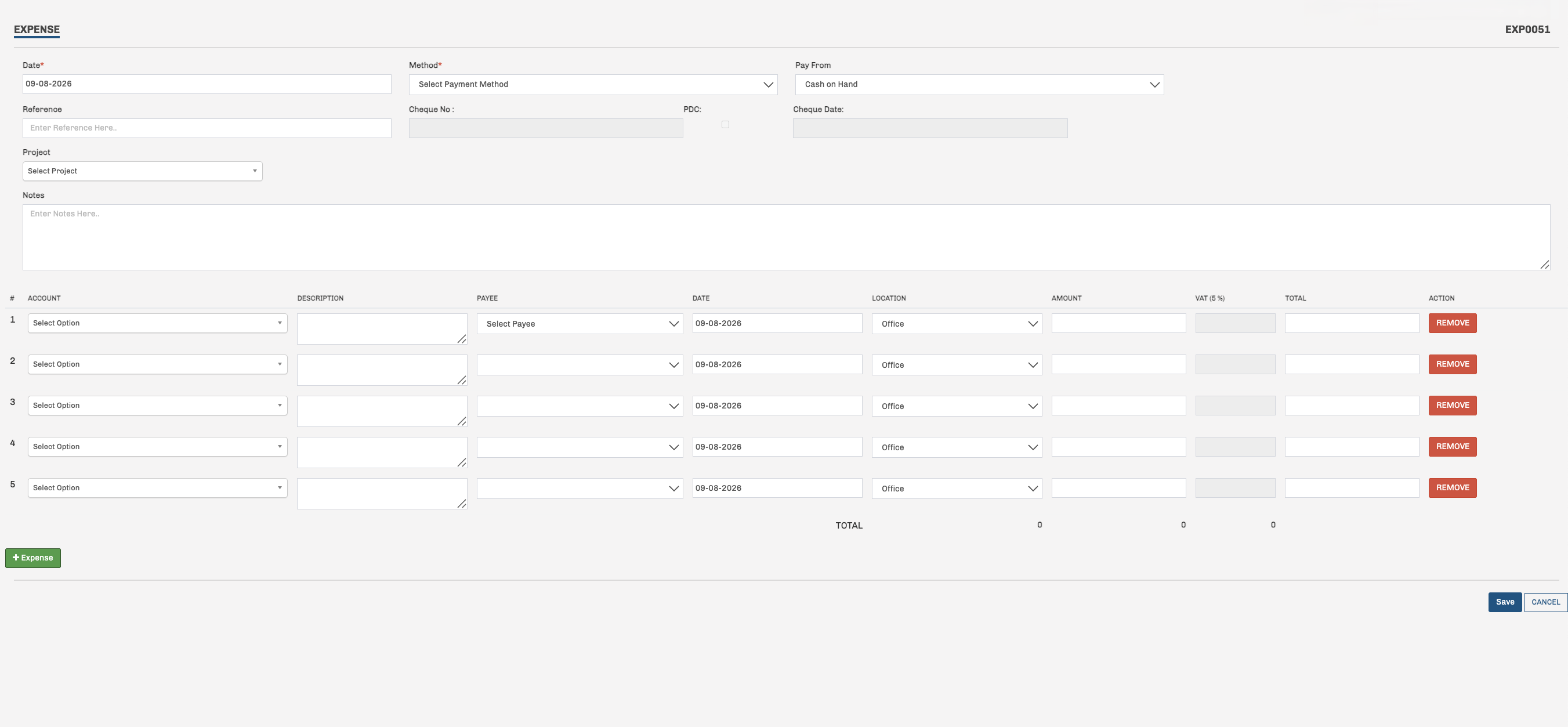Open the Payee dropdown in row 3

click(x=580, y=406)
